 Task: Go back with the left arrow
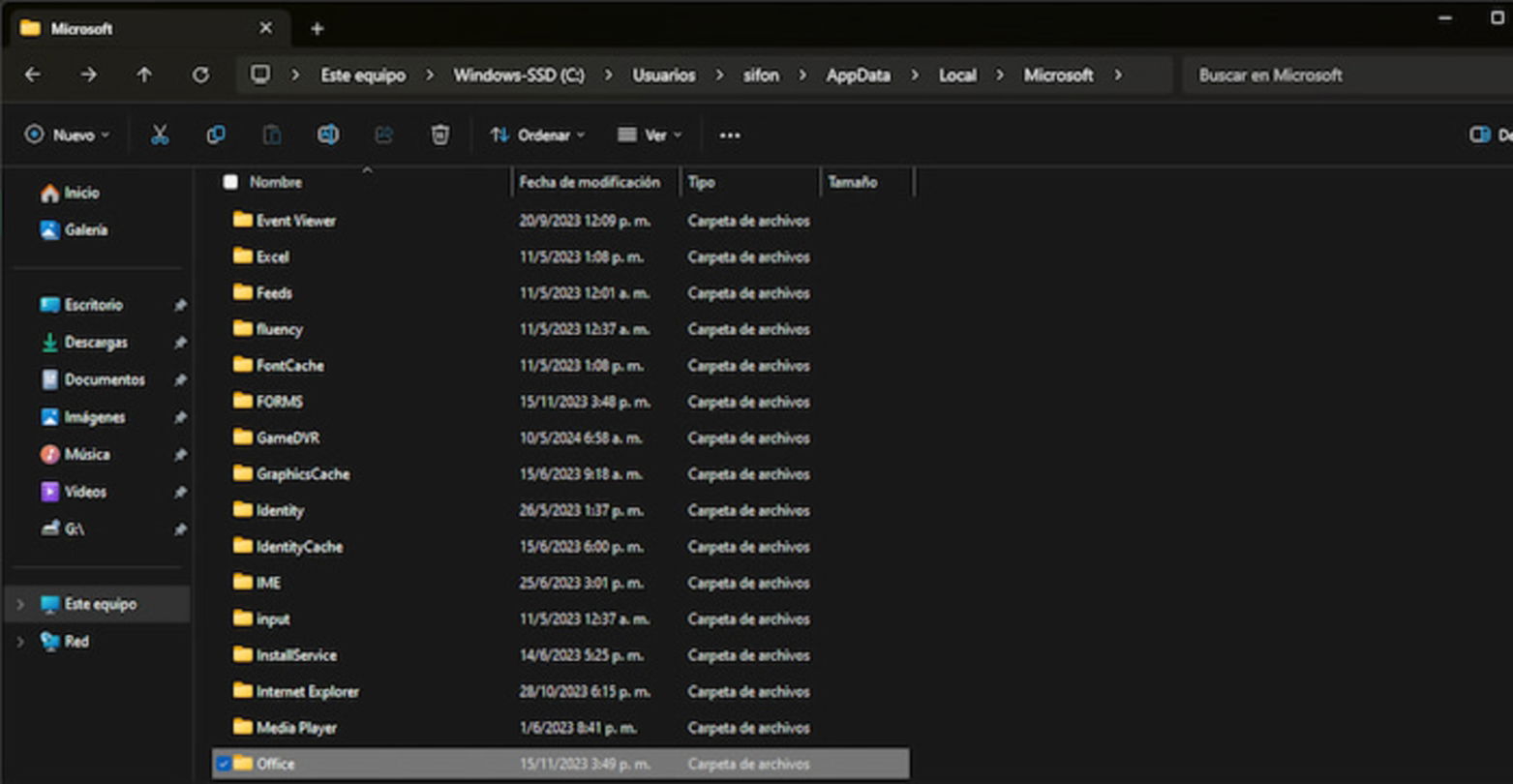(33, 75)
